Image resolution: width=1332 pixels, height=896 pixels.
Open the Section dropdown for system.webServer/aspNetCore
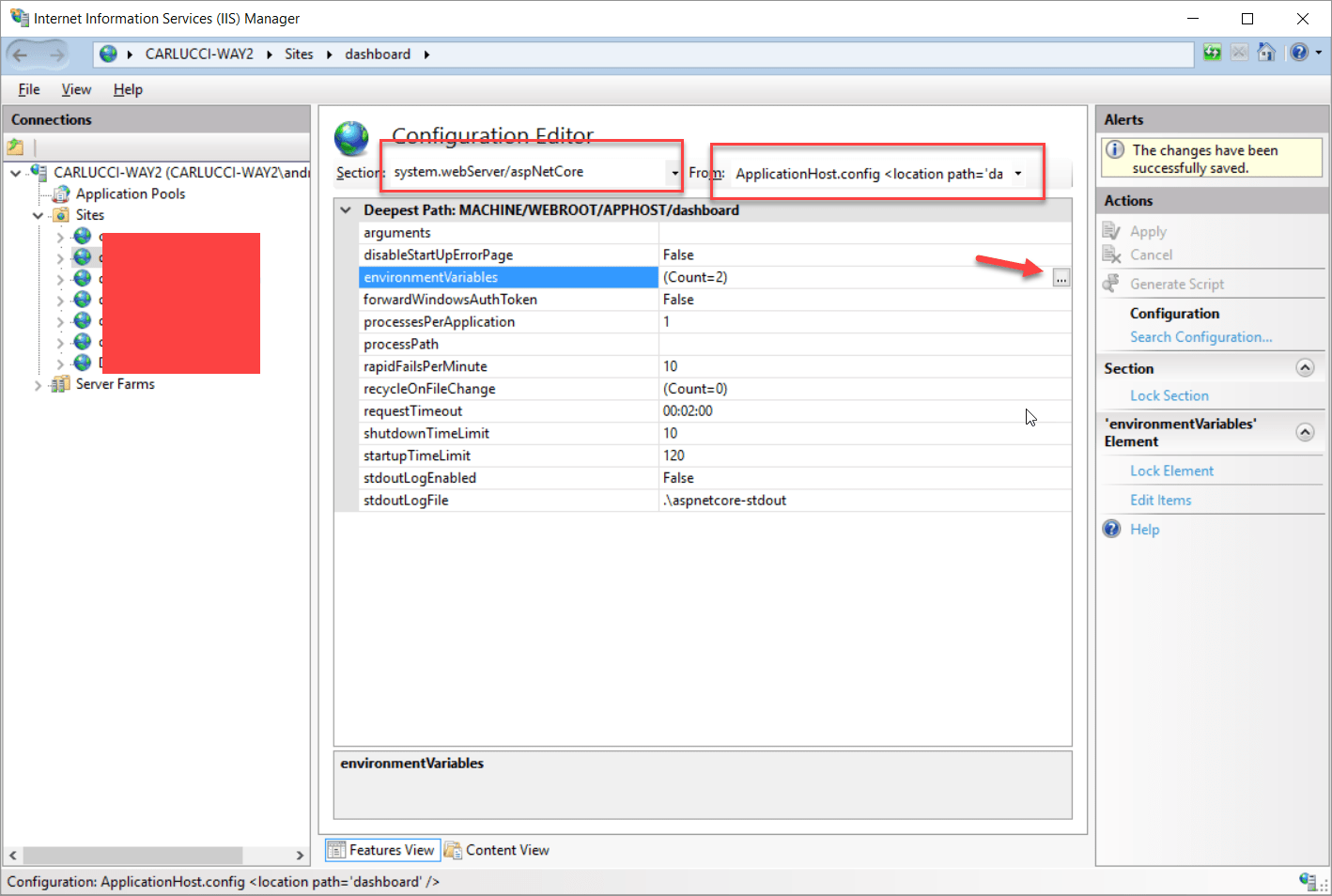tap(674, 173)
